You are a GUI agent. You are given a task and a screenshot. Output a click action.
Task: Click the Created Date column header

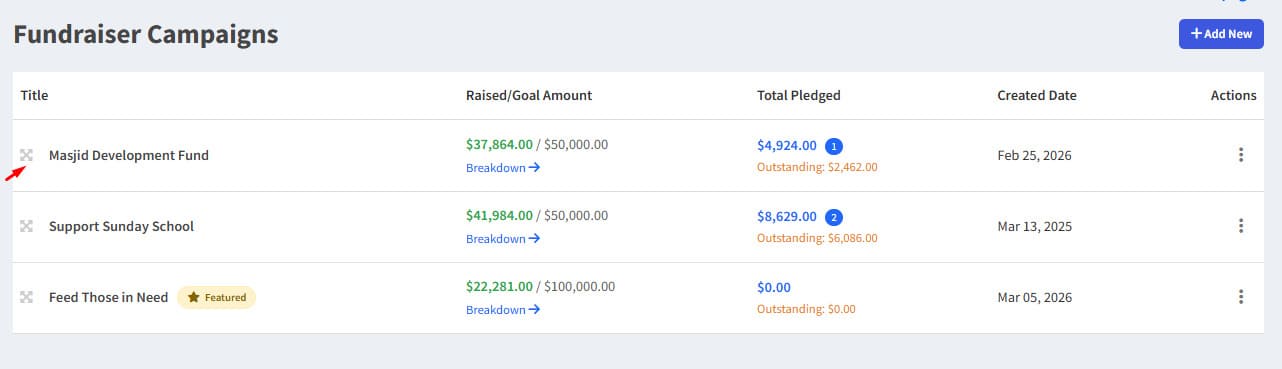pos(1037,95)
